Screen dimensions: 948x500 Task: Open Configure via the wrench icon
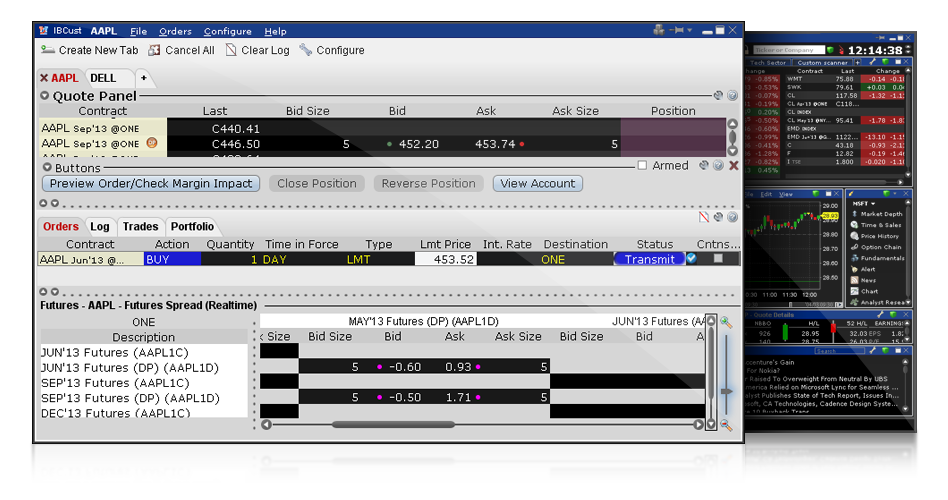[x=306, y=50]
